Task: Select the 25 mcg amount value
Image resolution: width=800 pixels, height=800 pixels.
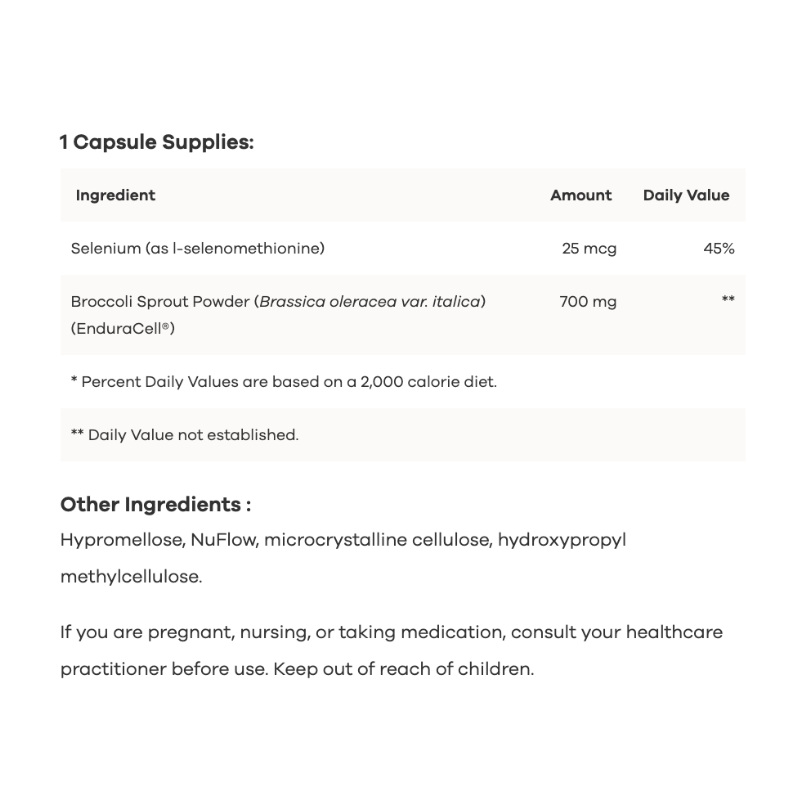Action: [589, 248]
